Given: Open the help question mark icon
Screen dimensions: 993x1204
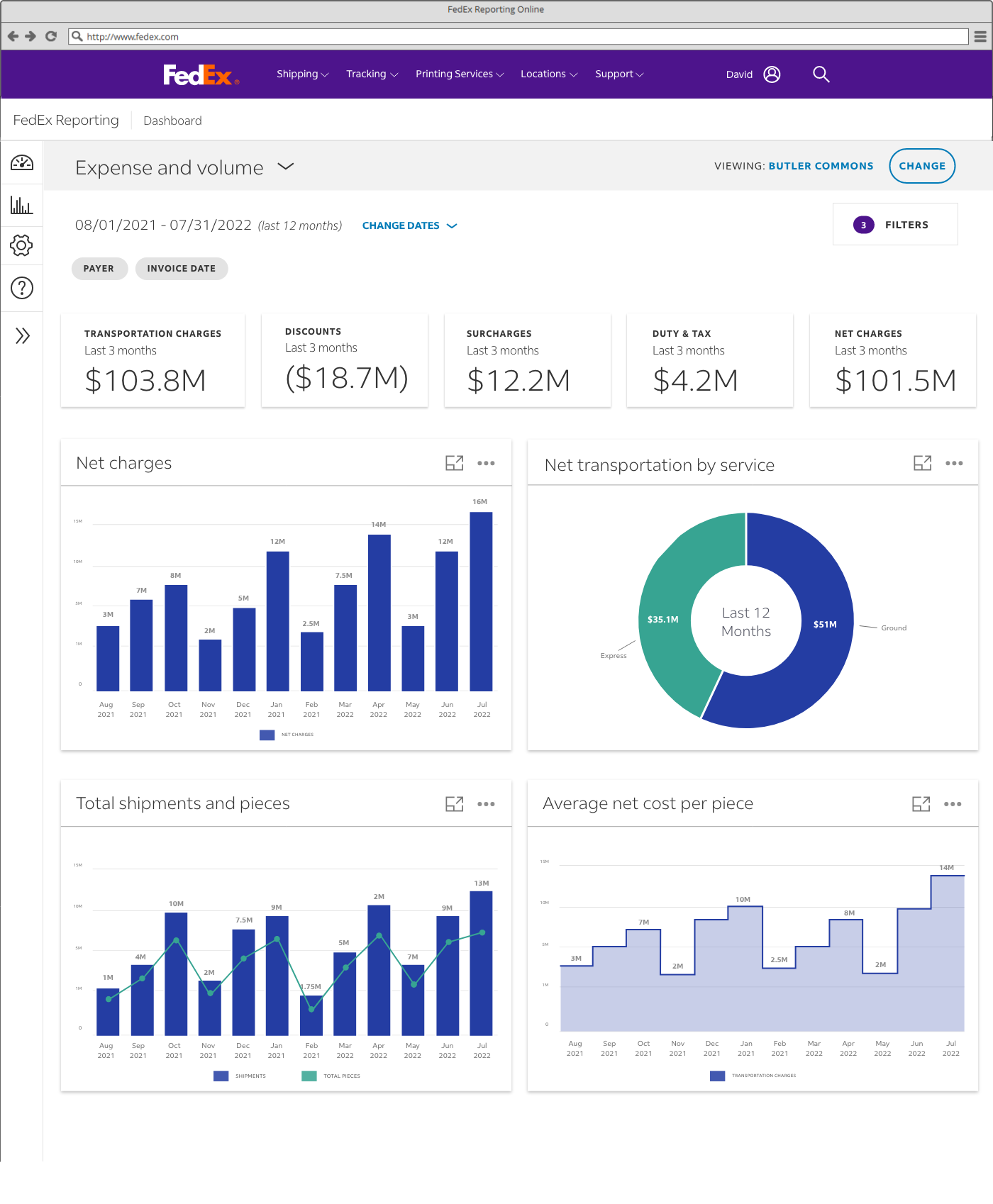Looking at the screenshot, I should click(x=22, y=288).
